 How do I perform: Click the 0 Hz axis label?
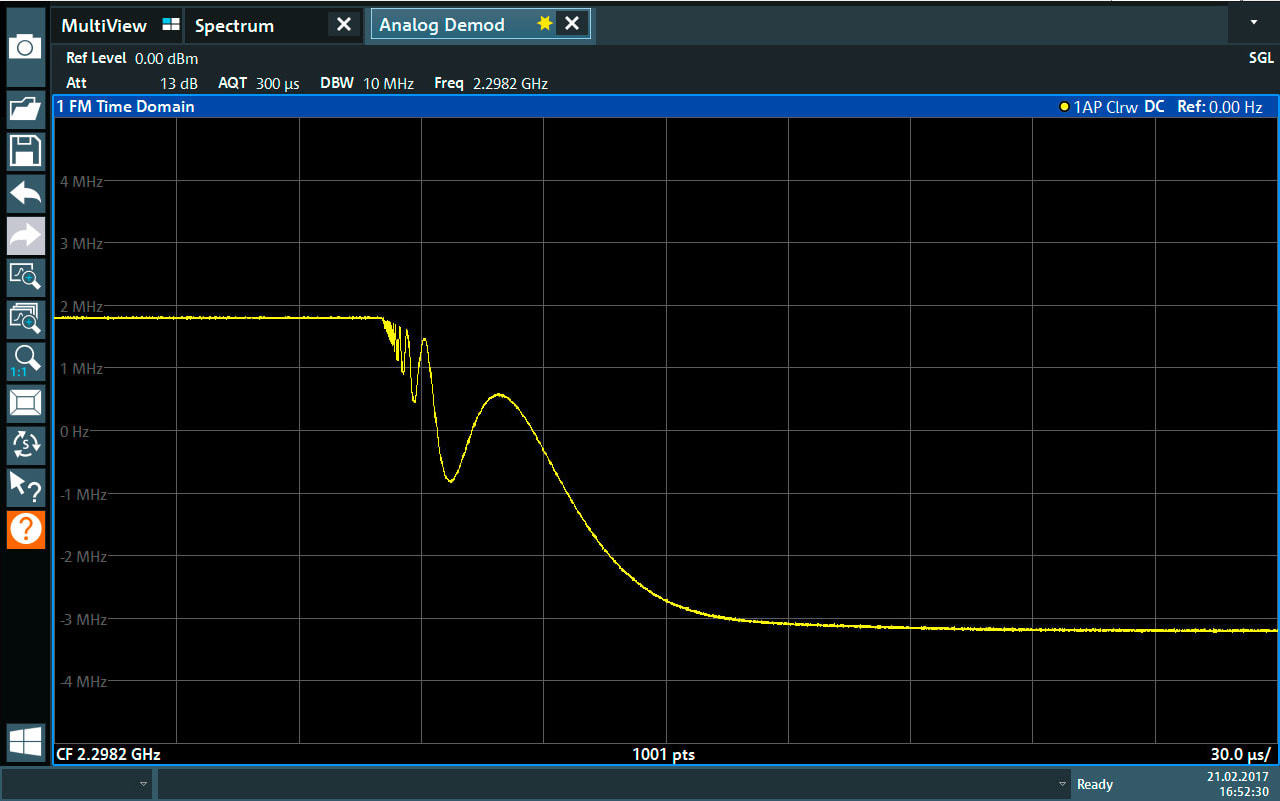[x=74, y=431]
